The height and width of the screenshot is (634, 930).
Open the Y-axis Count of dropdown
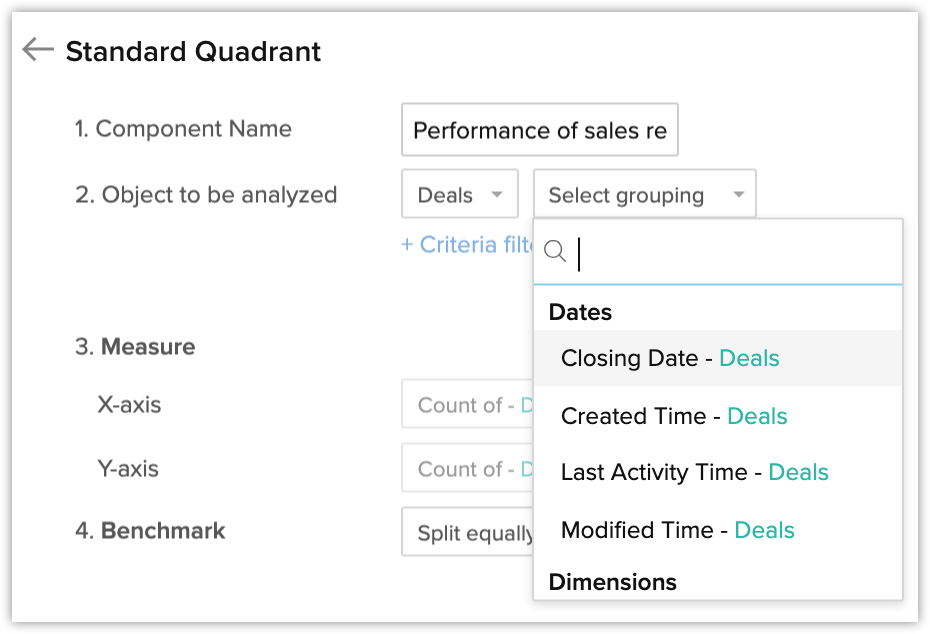(466, 469)
